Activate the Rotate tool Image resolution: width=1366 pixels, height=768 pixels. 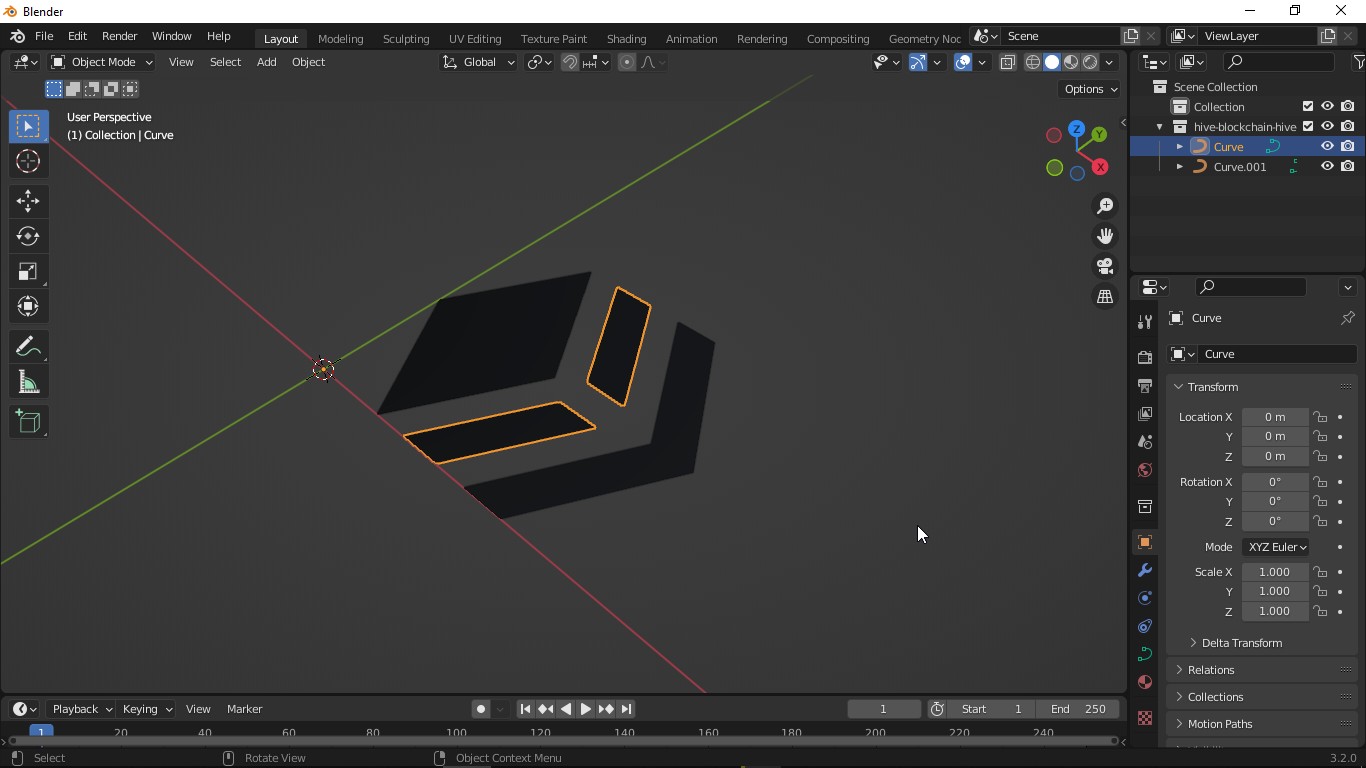(x=28, y=236)
